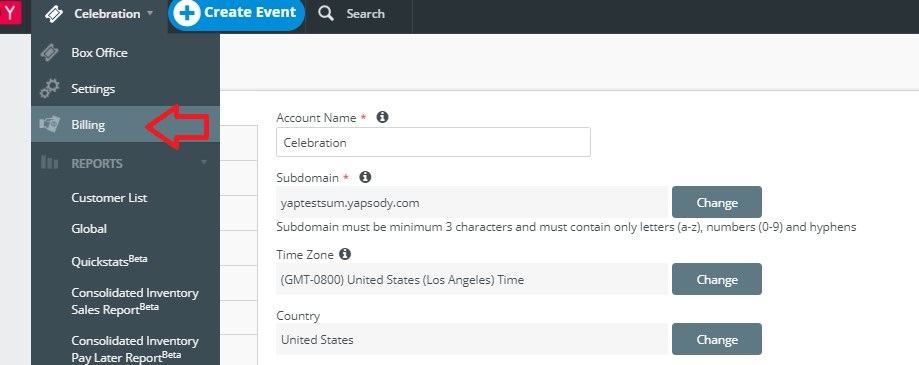Click the Subdomain info icon

point(365,176)
